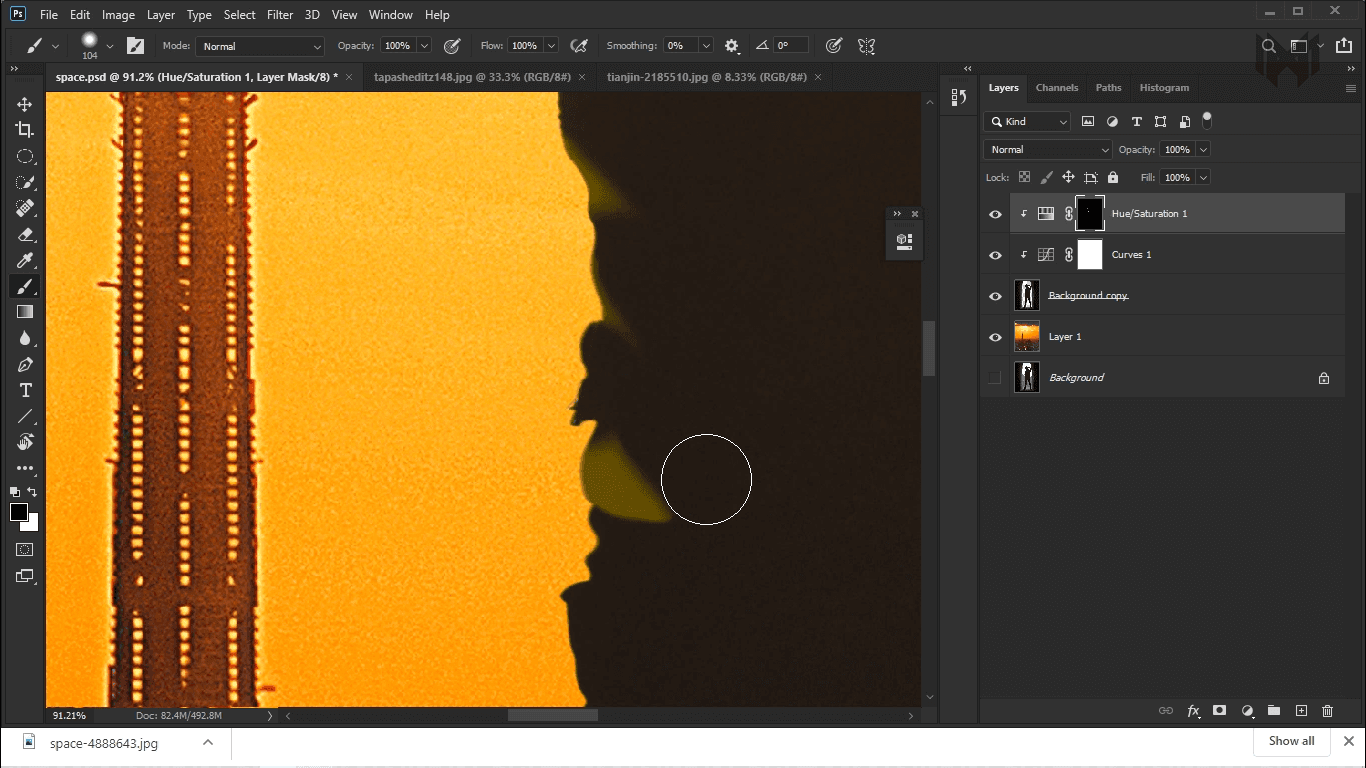Image resolution: width=1366 pixels, height=768 pixels.
Task: Open brush Opacity dropdown arrow
Action: click(x=425, y=46)
